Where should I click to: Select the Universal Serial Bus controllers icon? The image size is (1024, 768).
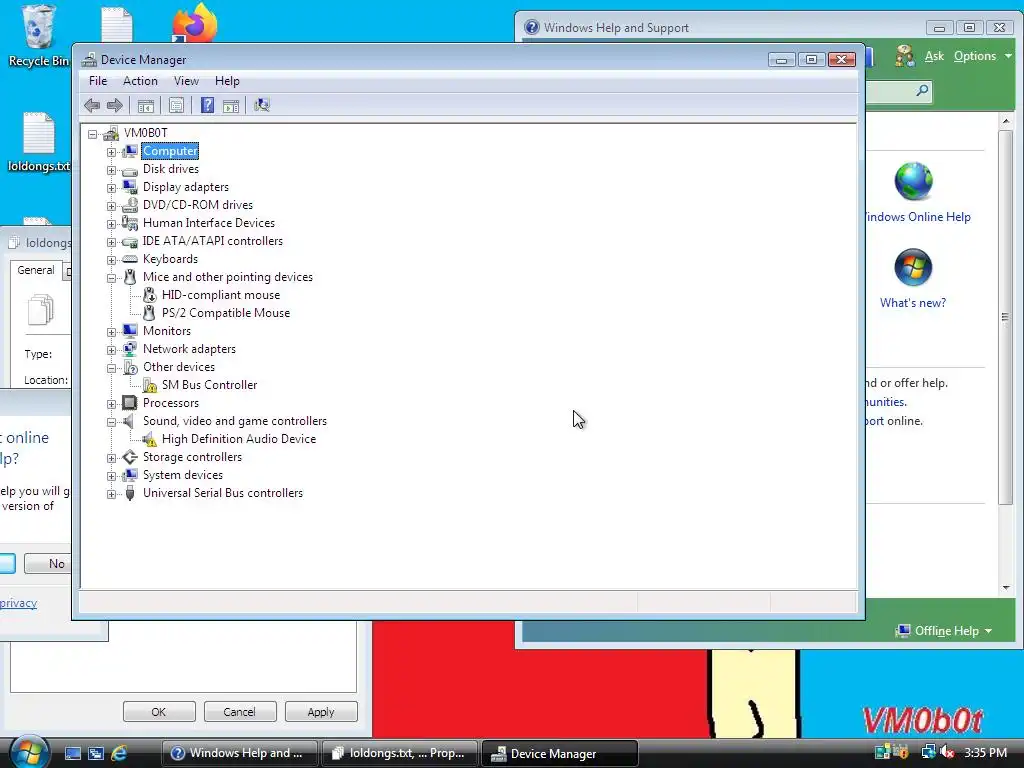tap(130, 493)
